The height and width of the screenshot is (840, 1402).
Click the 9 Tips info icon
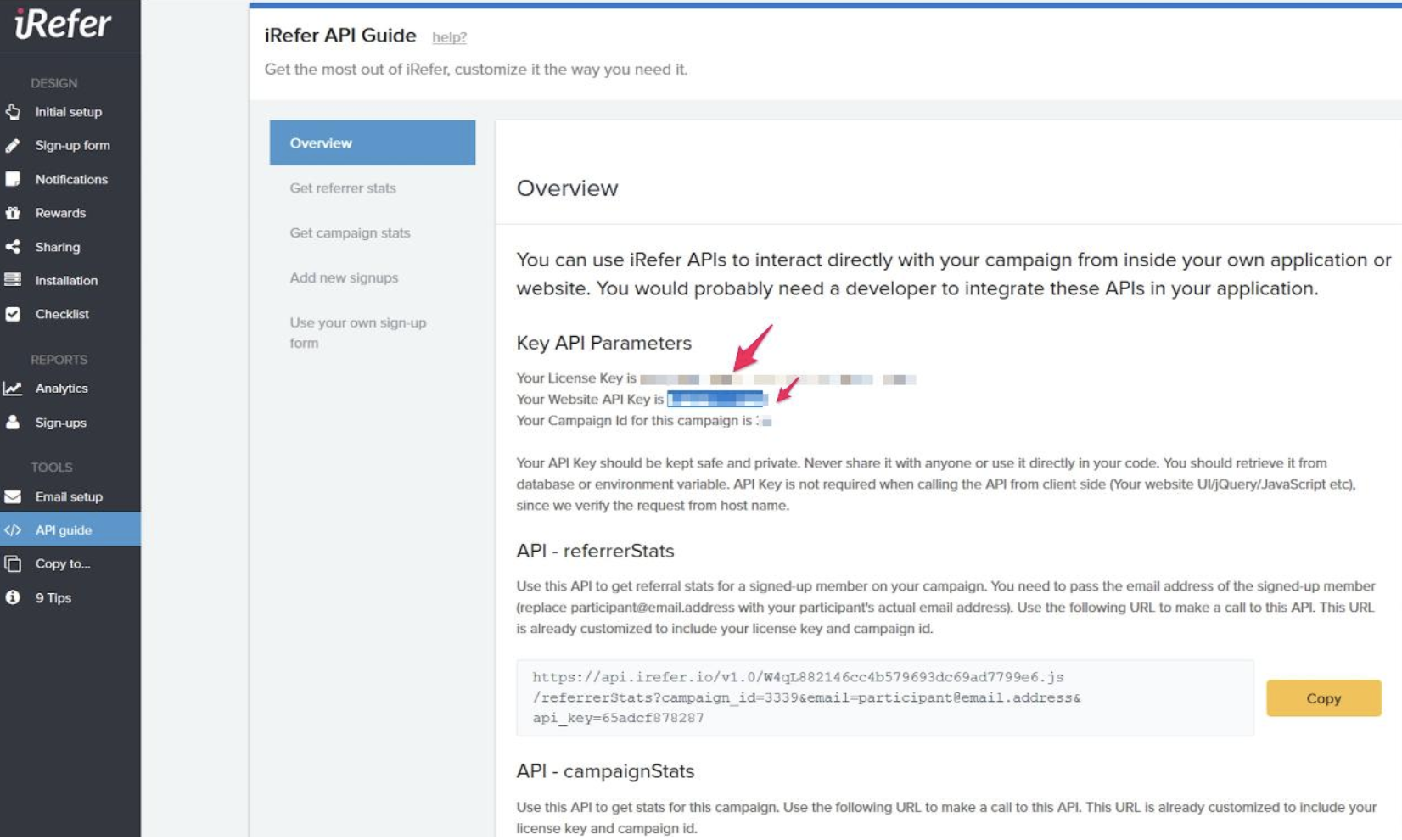13,598
